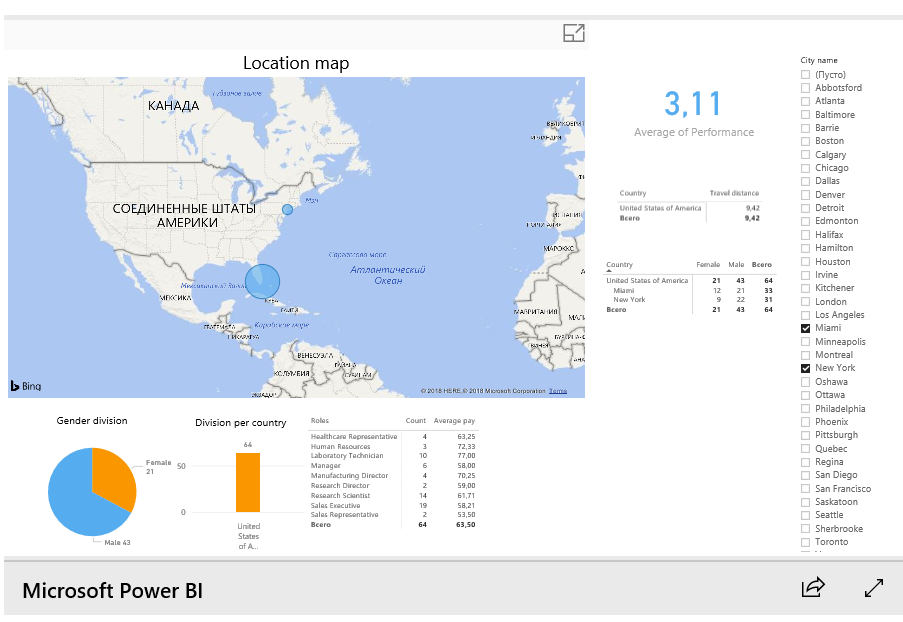Check the (Пусто) checkbox
This screenshot has width=903, height=622.
tap(806, 75)
